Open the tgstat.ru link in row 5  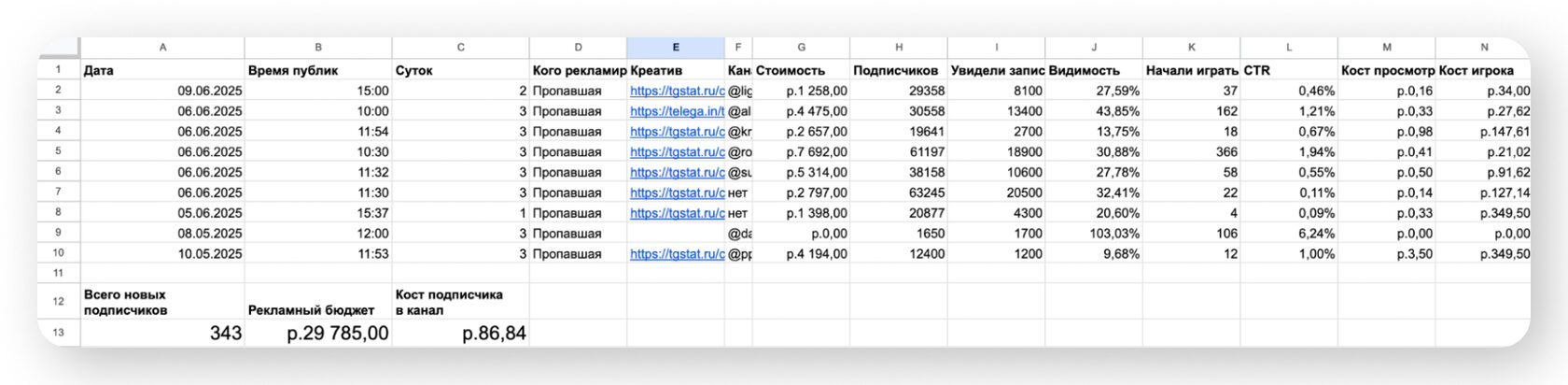click(x=677, y=151)
